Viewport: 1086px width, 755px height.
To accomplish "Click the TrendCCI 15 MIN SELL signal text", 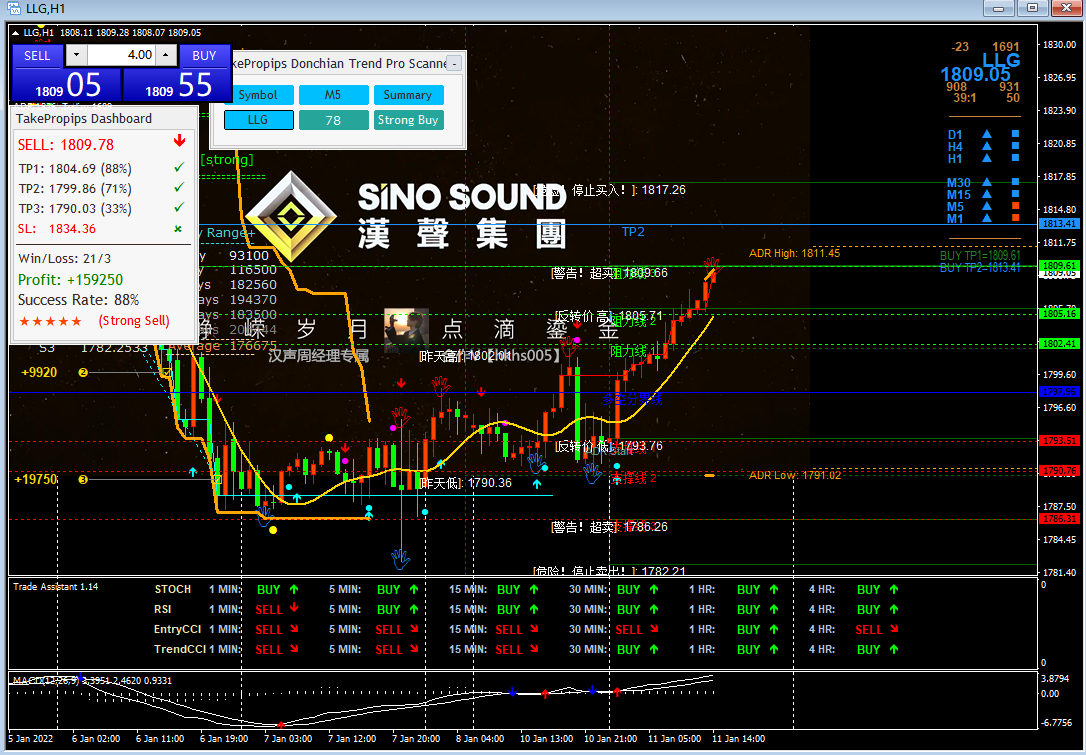I will (509, 650).
